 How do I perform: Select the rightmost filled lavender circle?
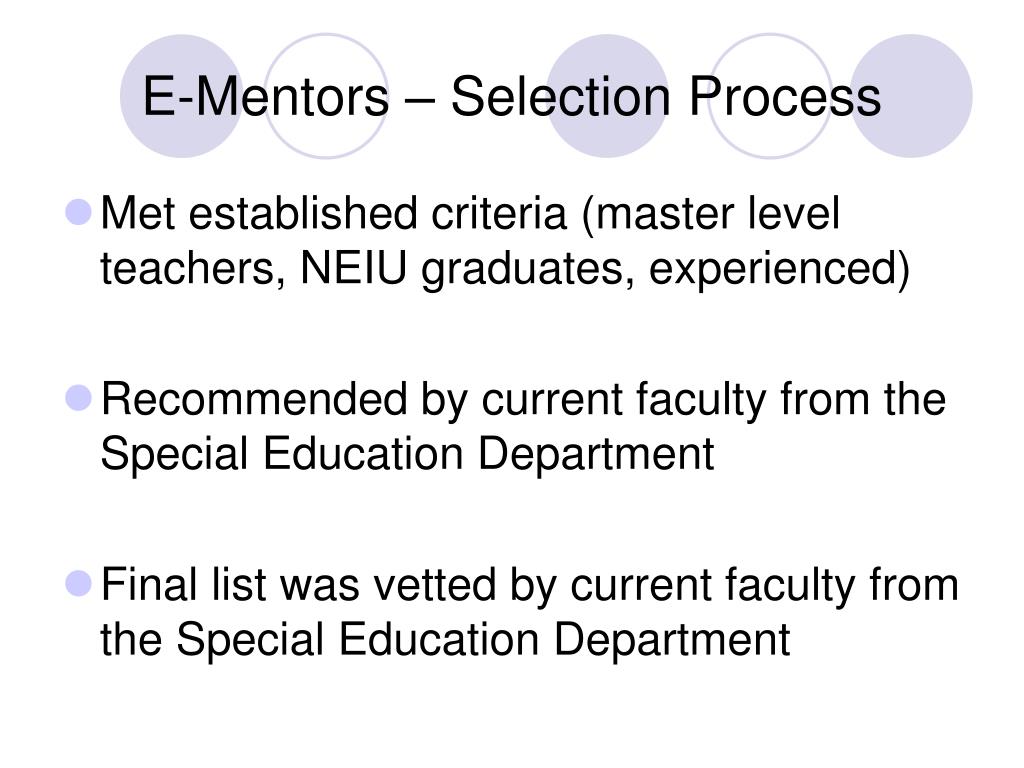coord(911,96)
